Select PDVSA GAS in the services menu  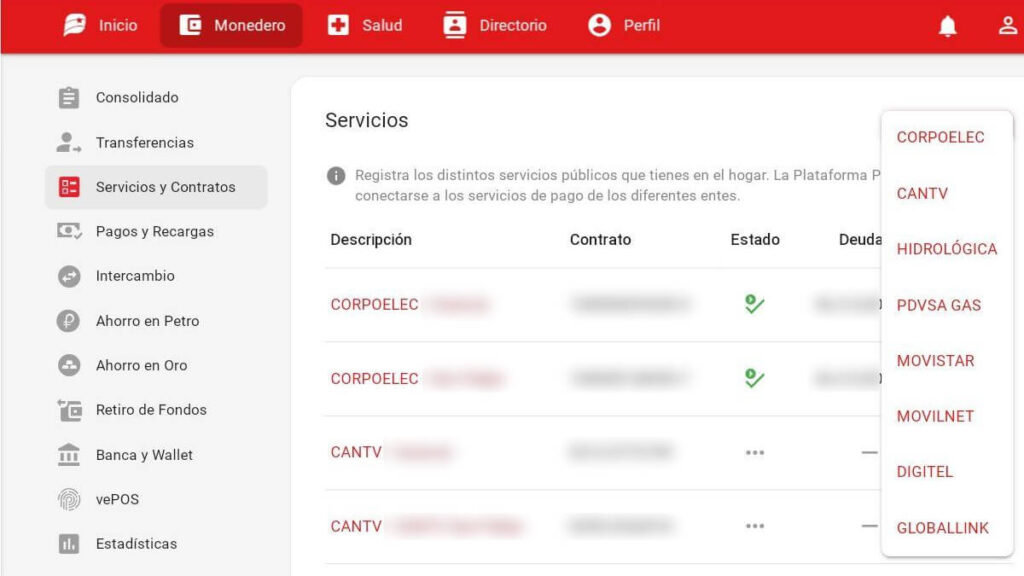[938, 305]
